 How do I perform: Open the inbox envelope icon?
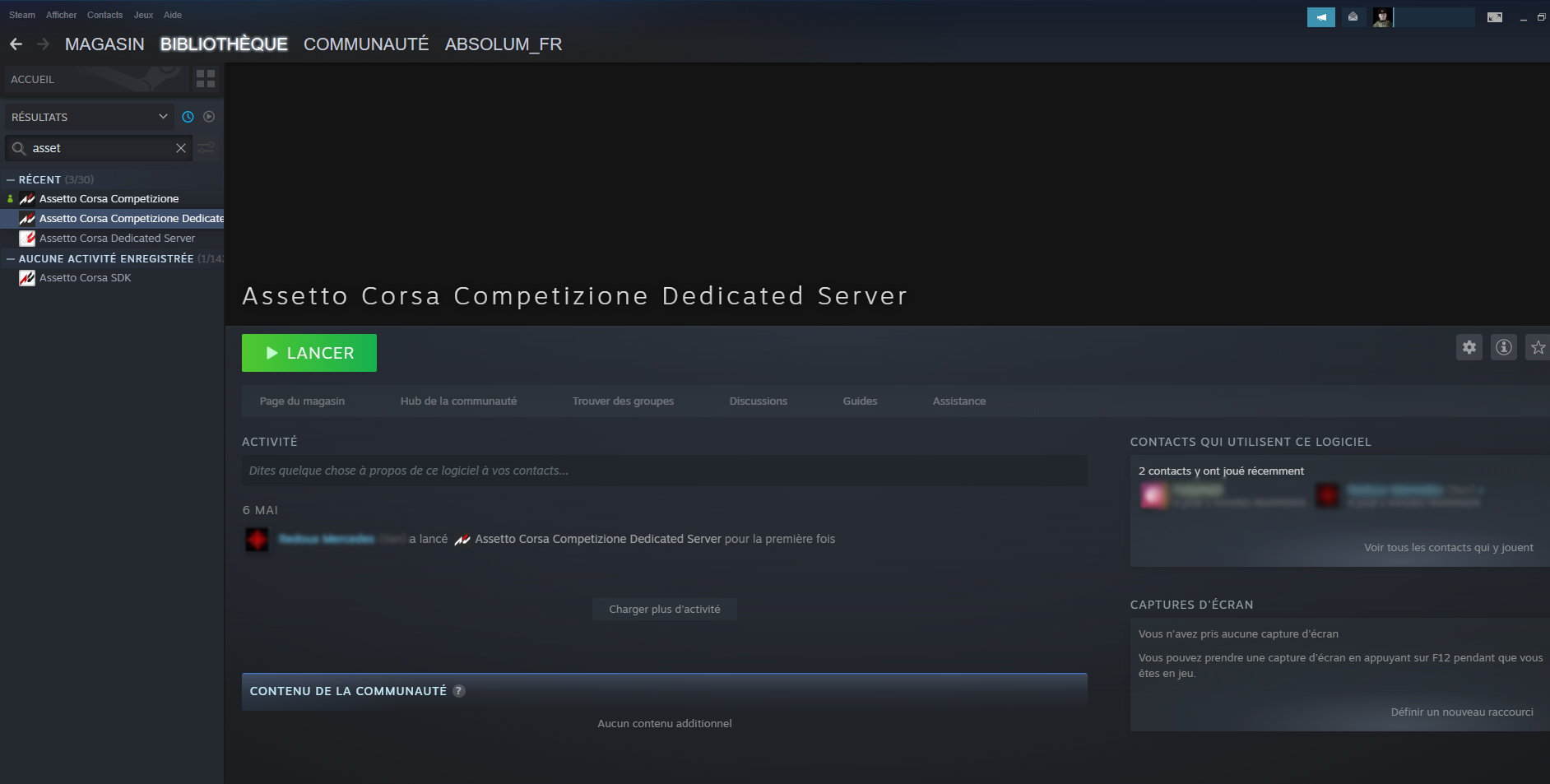pyautogui.click(x=1353, y=16)
